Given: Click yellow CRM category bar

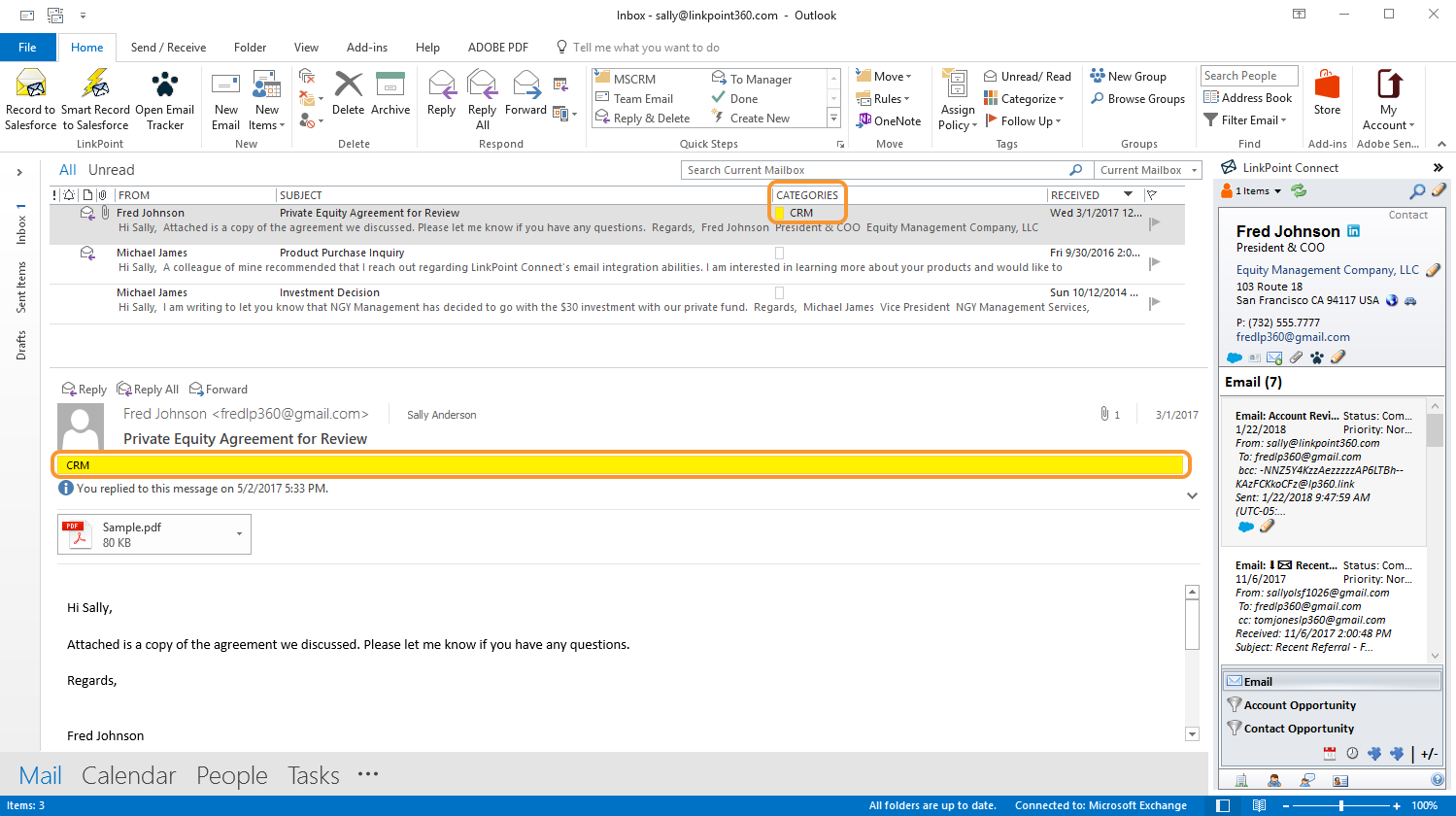Looking at the screenshot, I should click(x=622, y=465).
